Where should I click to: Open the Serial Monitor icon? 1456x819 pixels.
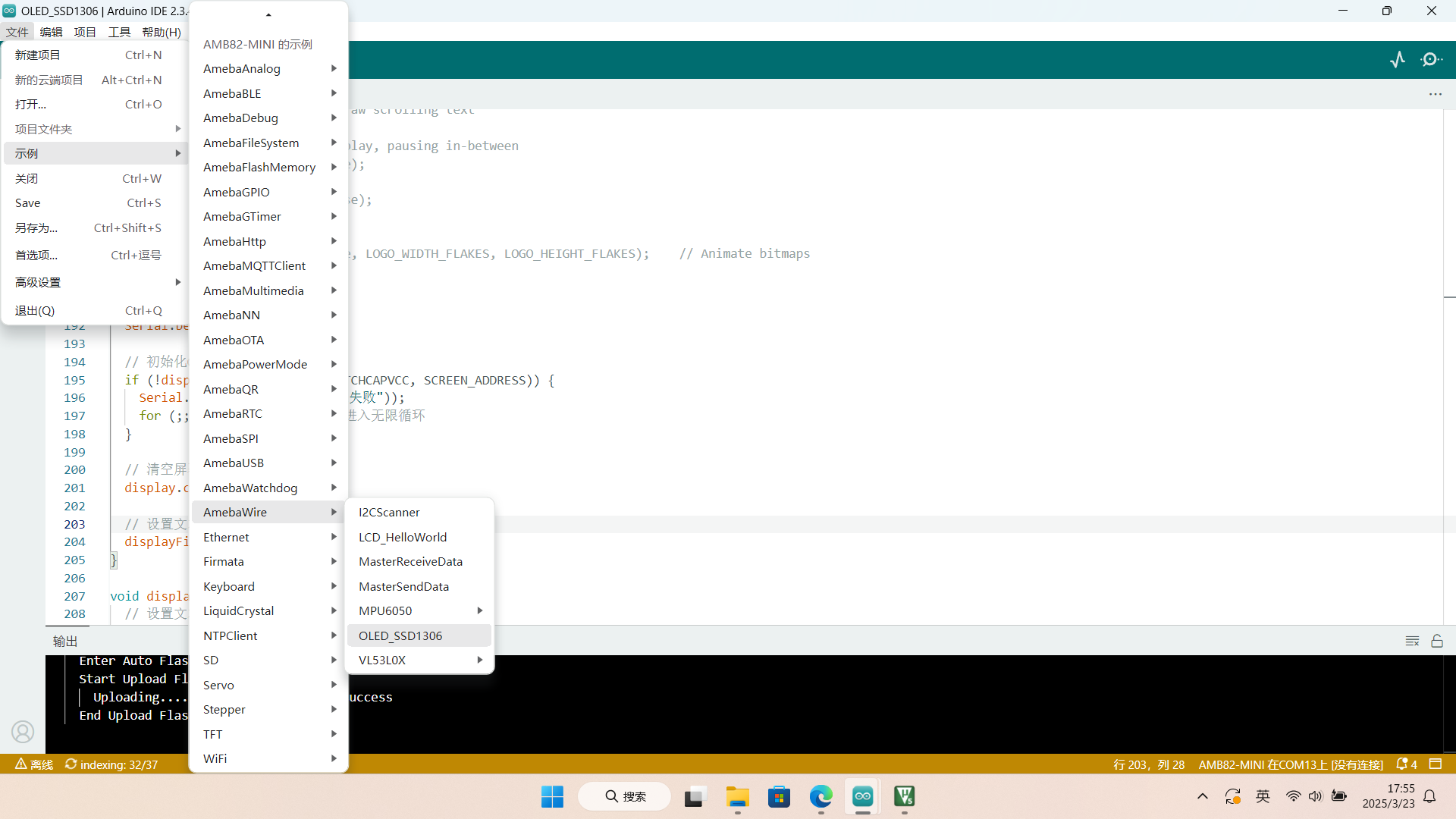[1432, 59]
